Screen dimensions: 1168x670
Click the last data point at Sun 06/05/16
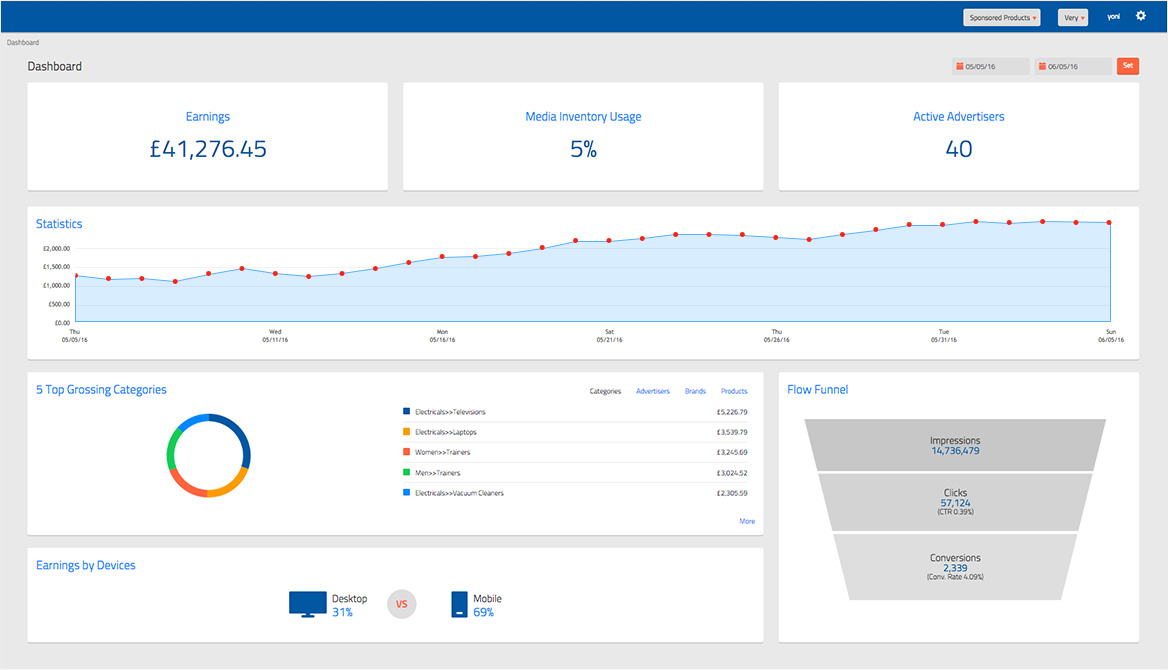pyautogui.click(x=1109, y=222)
